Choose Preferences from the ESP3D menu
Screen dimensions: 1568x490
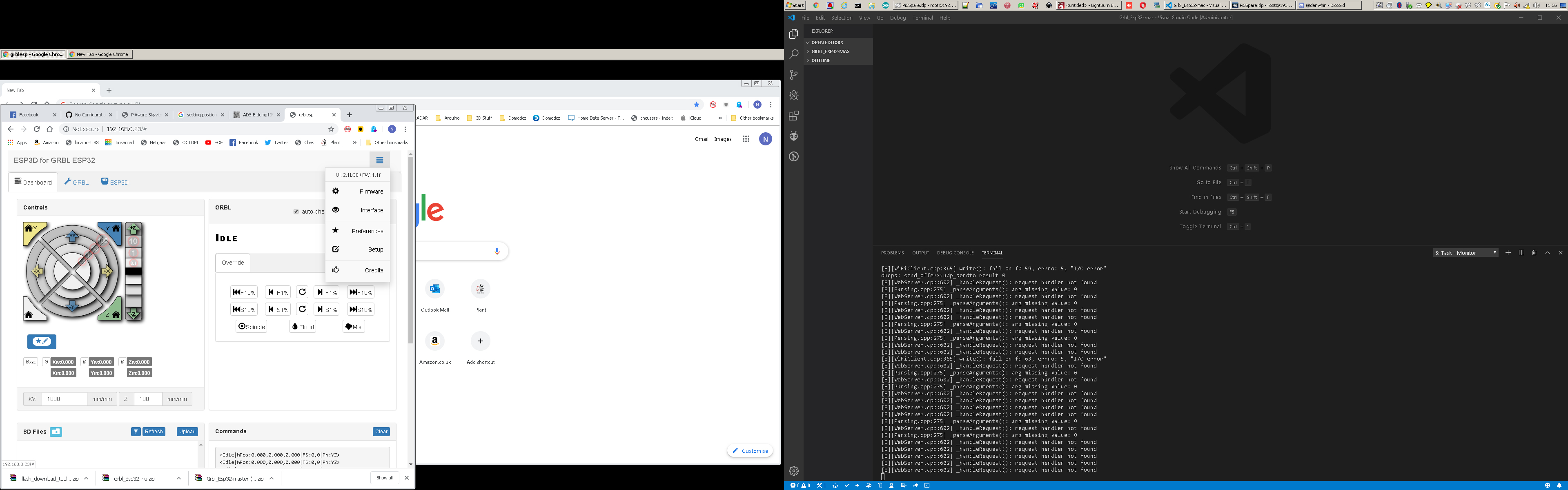358,231
